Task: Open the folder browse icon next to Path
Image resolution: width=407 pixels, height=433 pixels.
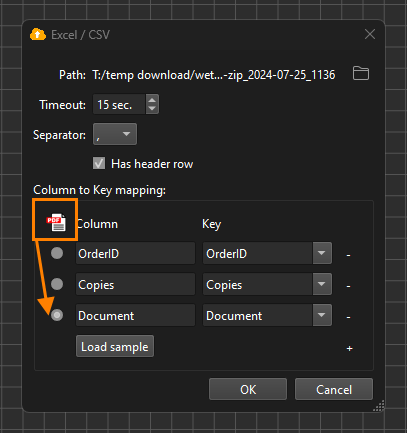Action: click(361, 73)
